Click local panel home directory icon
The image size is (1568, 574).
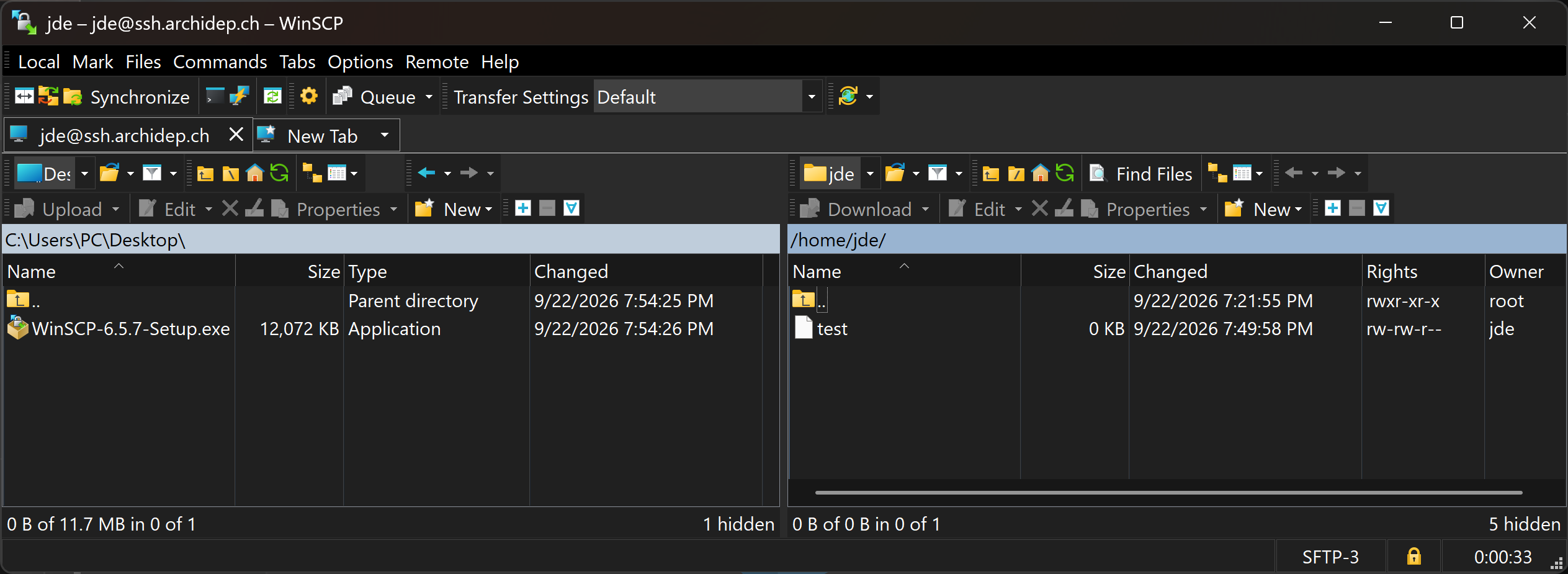click(x=254, y=173)
